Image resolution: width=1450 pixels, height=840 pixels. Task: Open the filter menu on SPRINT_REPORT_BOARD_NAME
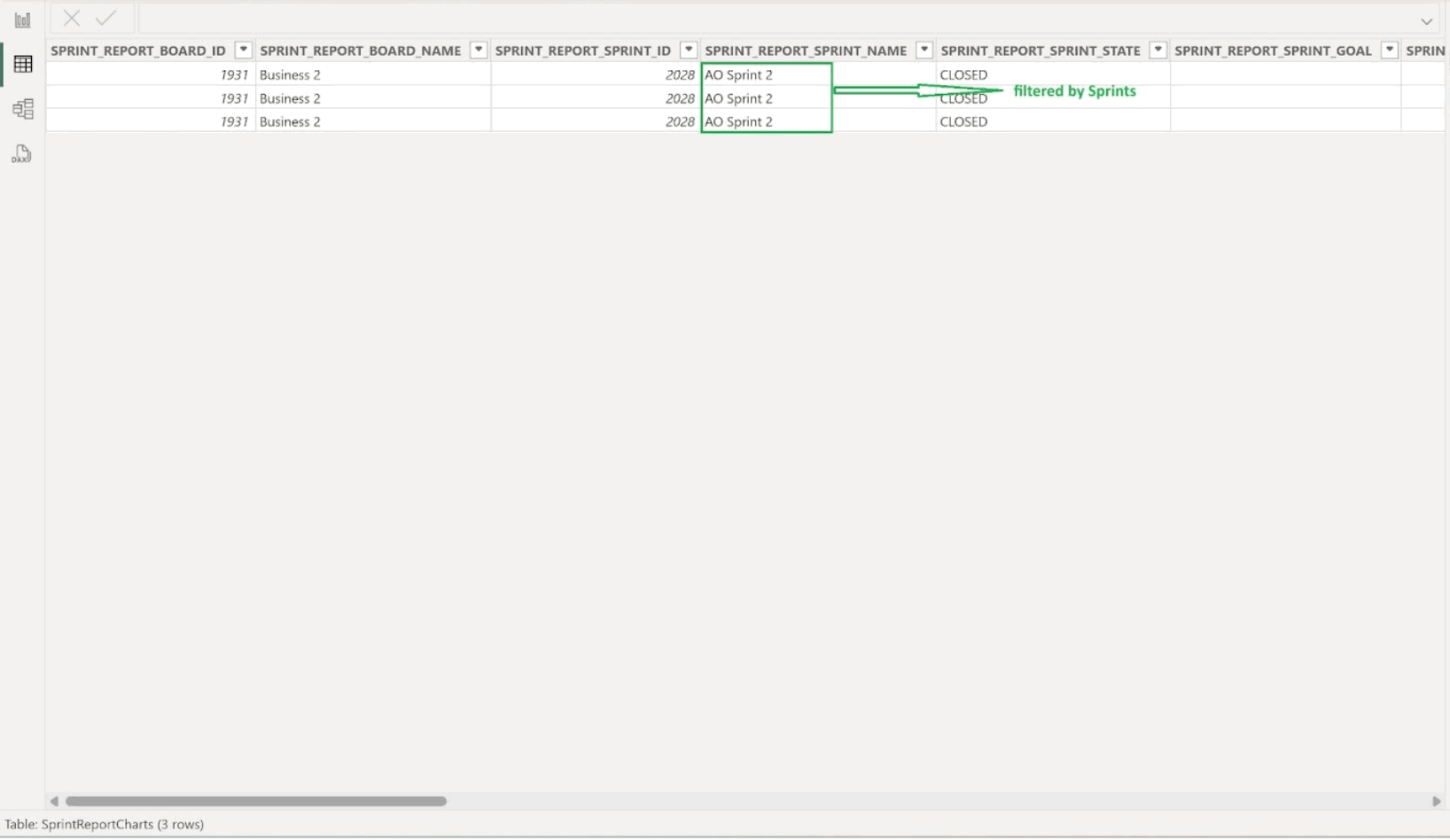click(478, 50)
